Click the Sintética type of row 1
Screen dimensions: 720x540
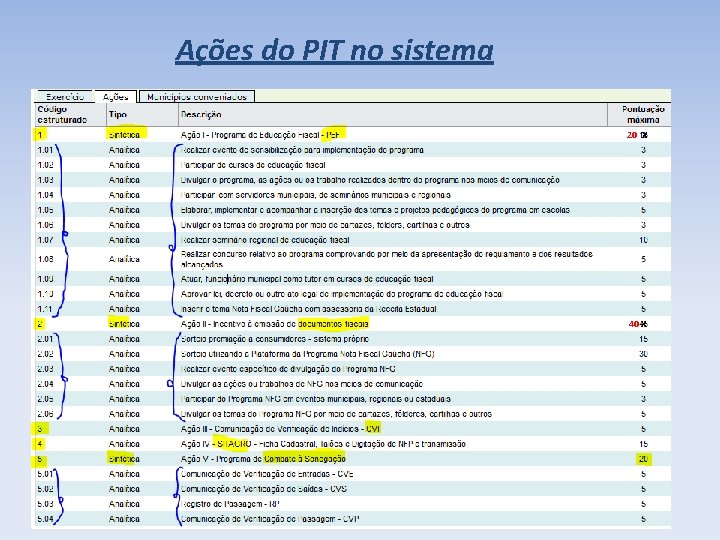pyautogui.click(x=124, y=135)
